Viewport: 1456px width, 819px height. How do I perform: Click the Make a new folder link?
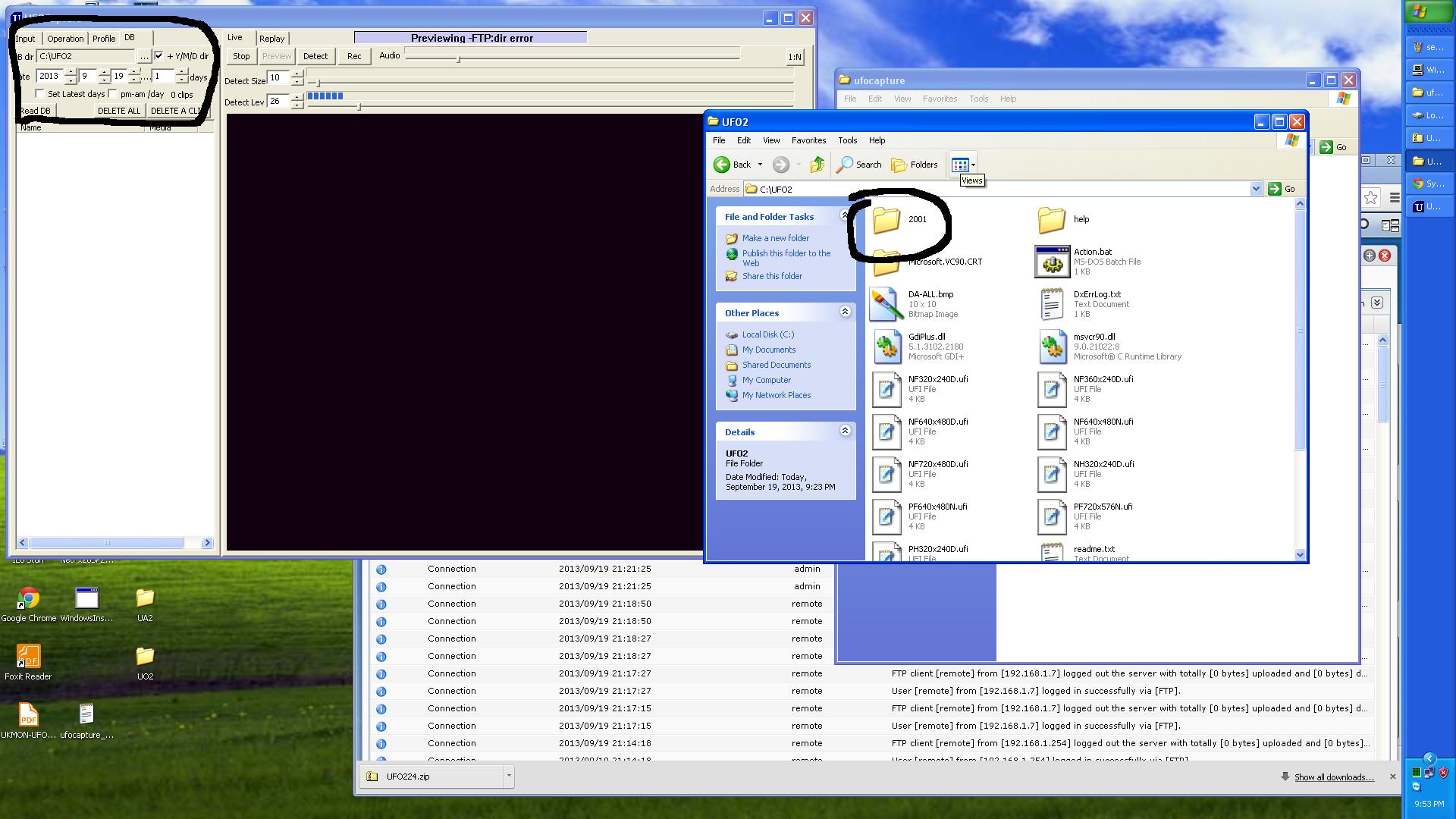click(775, 238)
